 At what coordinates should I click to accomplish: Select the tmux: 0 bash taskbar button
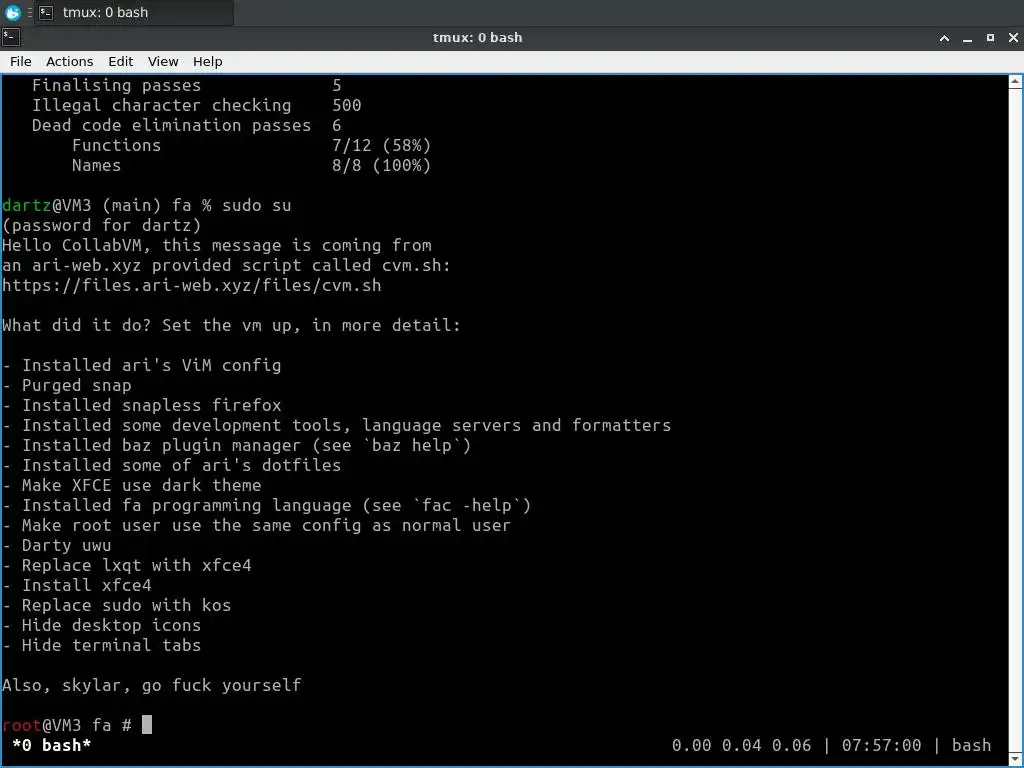pos(134,12)
